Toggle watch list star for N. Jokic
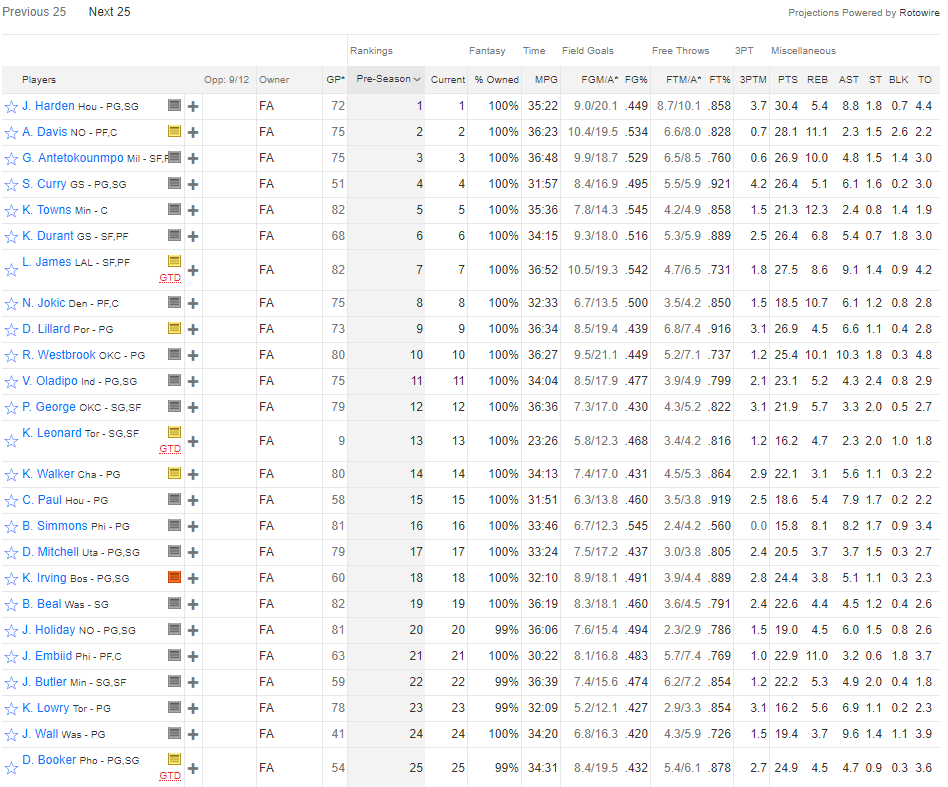The width and height of the screenshot is (948, 787). tap(11, 304)
